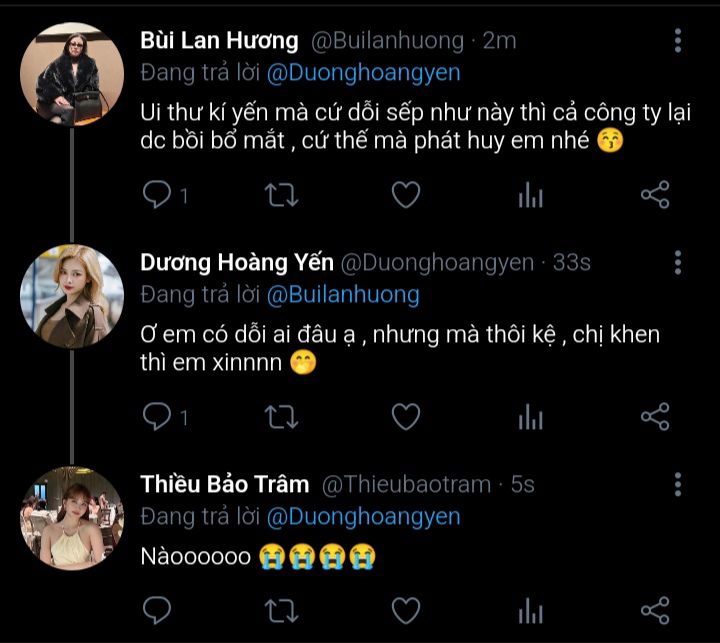Open Bùi Lan Hương's profile picture

click(72, 73)
